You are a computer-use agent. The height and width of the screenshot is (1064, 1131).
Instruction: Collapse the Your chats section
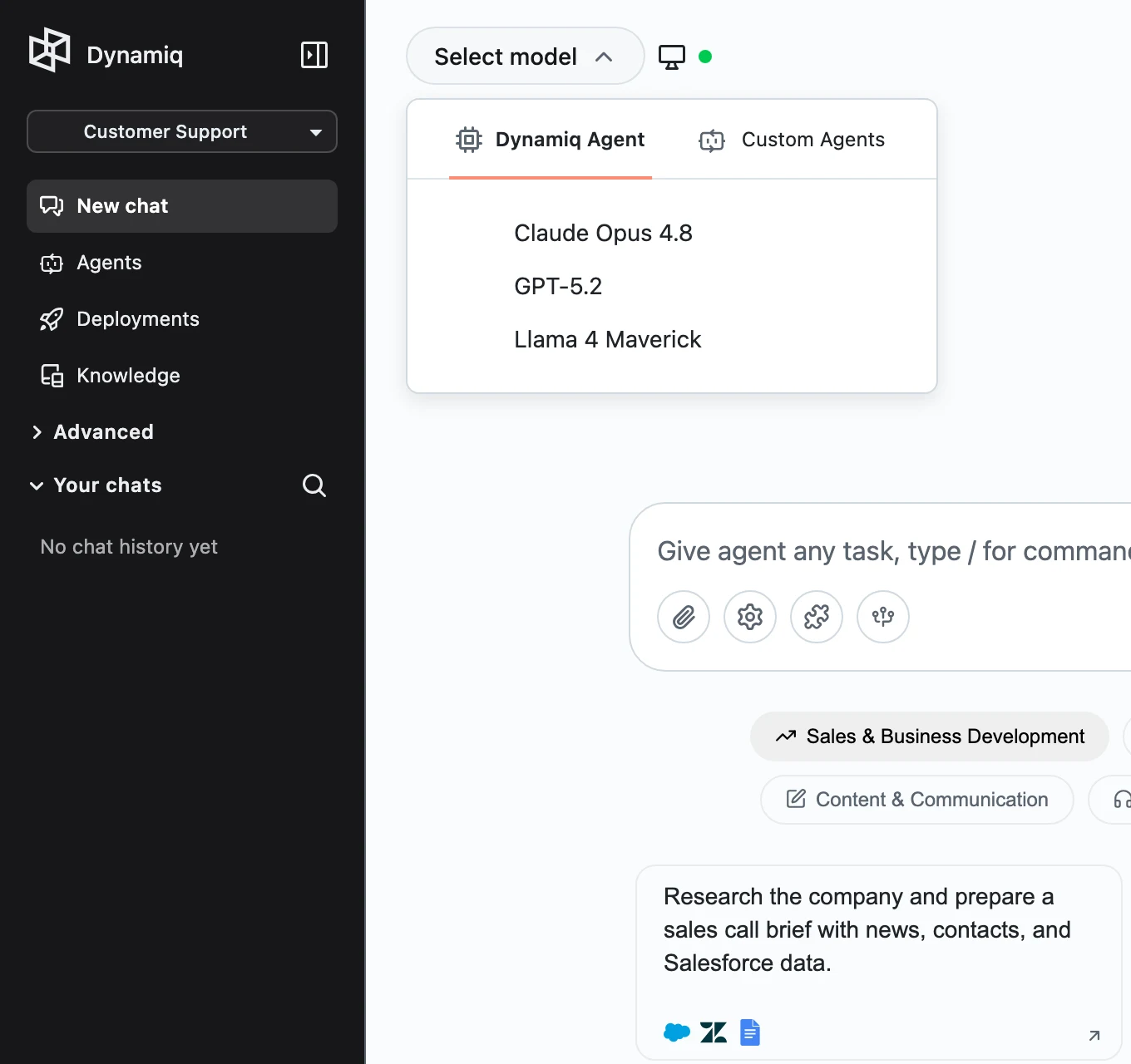(x=96, y=485)
